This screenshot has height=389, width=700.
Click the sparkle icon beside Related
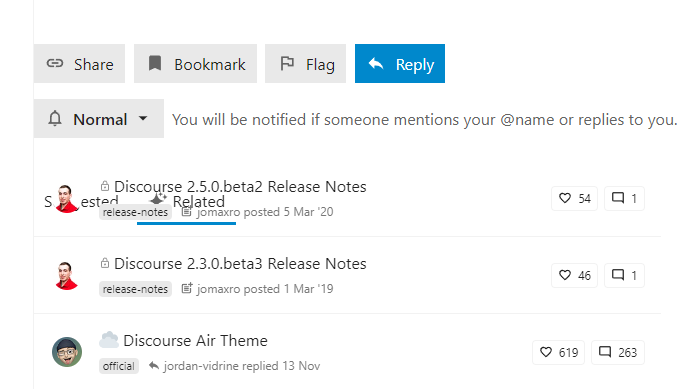coord(158,199)
